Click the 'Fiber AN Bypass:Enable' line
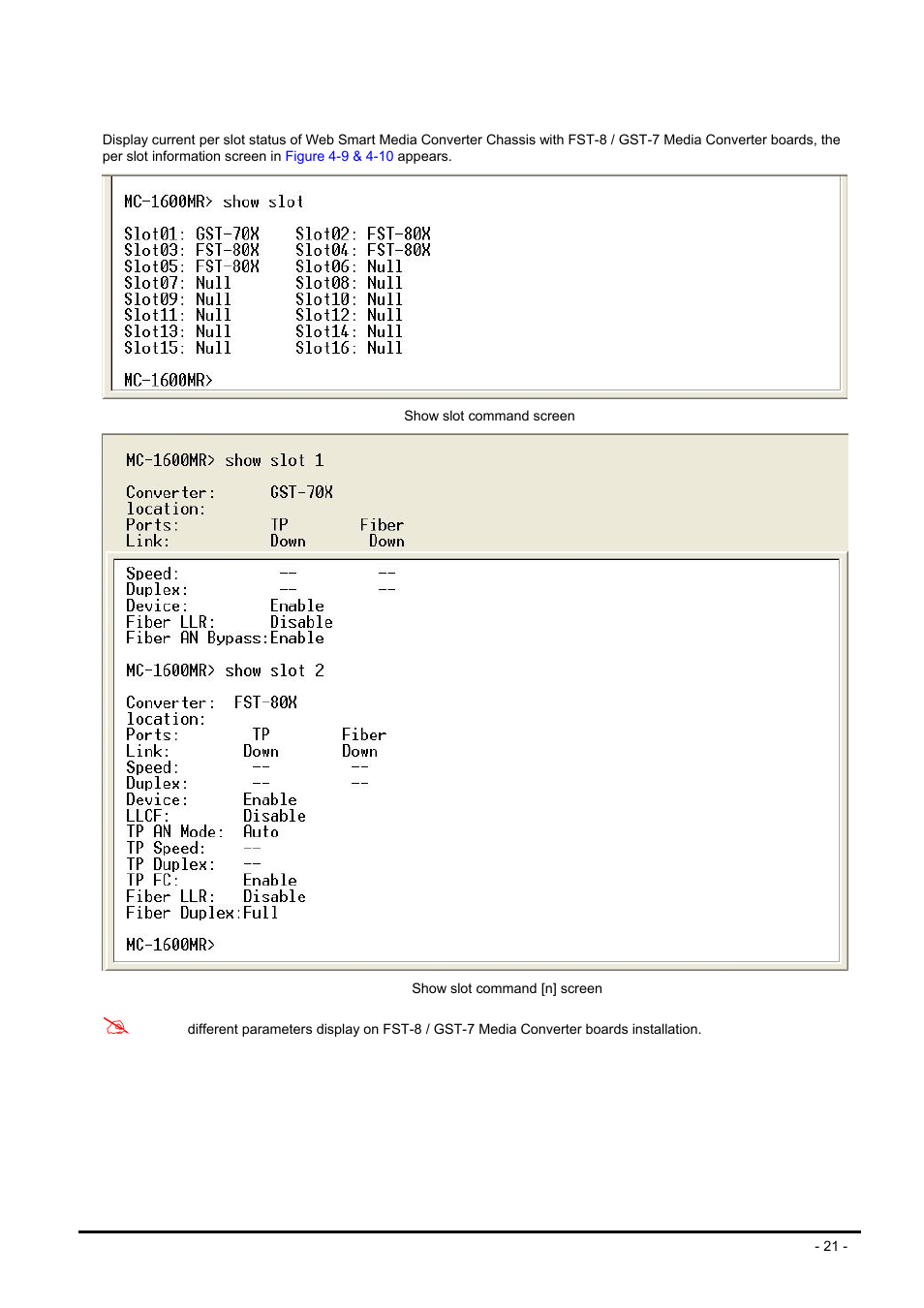Viewport: 924px width, 1308px height. [x=225, y=638]
